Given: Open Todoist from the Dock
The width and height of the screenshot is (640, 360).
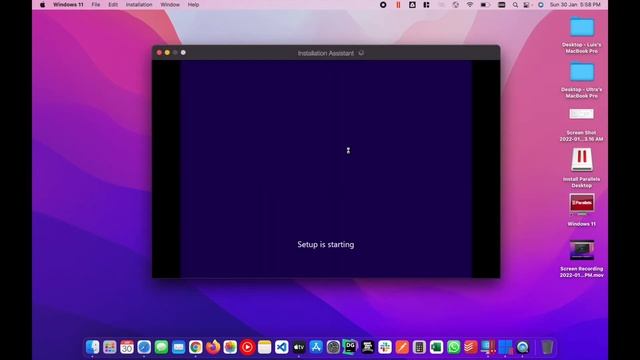Looking at the screenshot, I should point(471,347).
